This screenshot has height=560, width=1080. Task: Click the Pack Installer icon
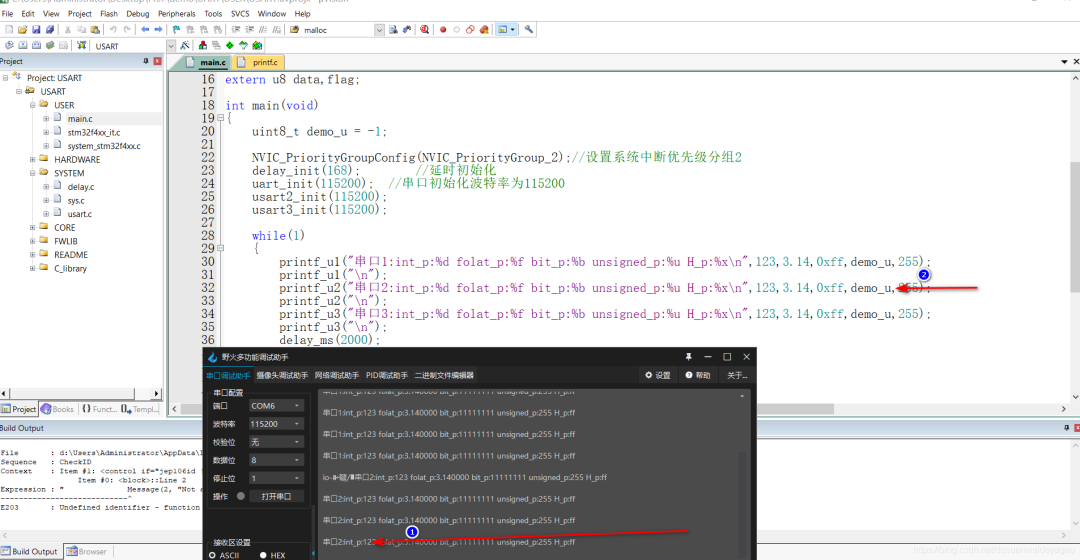pyautogui.click(x=257, y=45)
